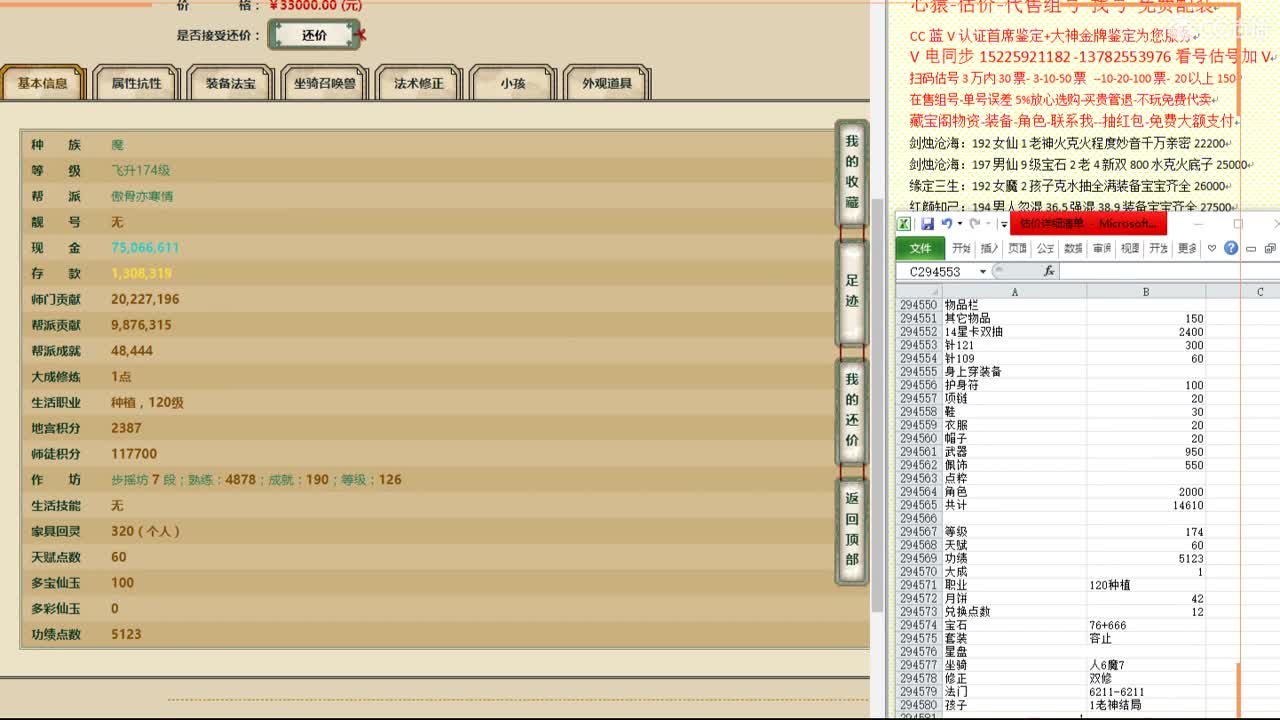Switch to the 装备法宝 tab
Viewport: 1280px width, 720px height.
click(230, 84)
